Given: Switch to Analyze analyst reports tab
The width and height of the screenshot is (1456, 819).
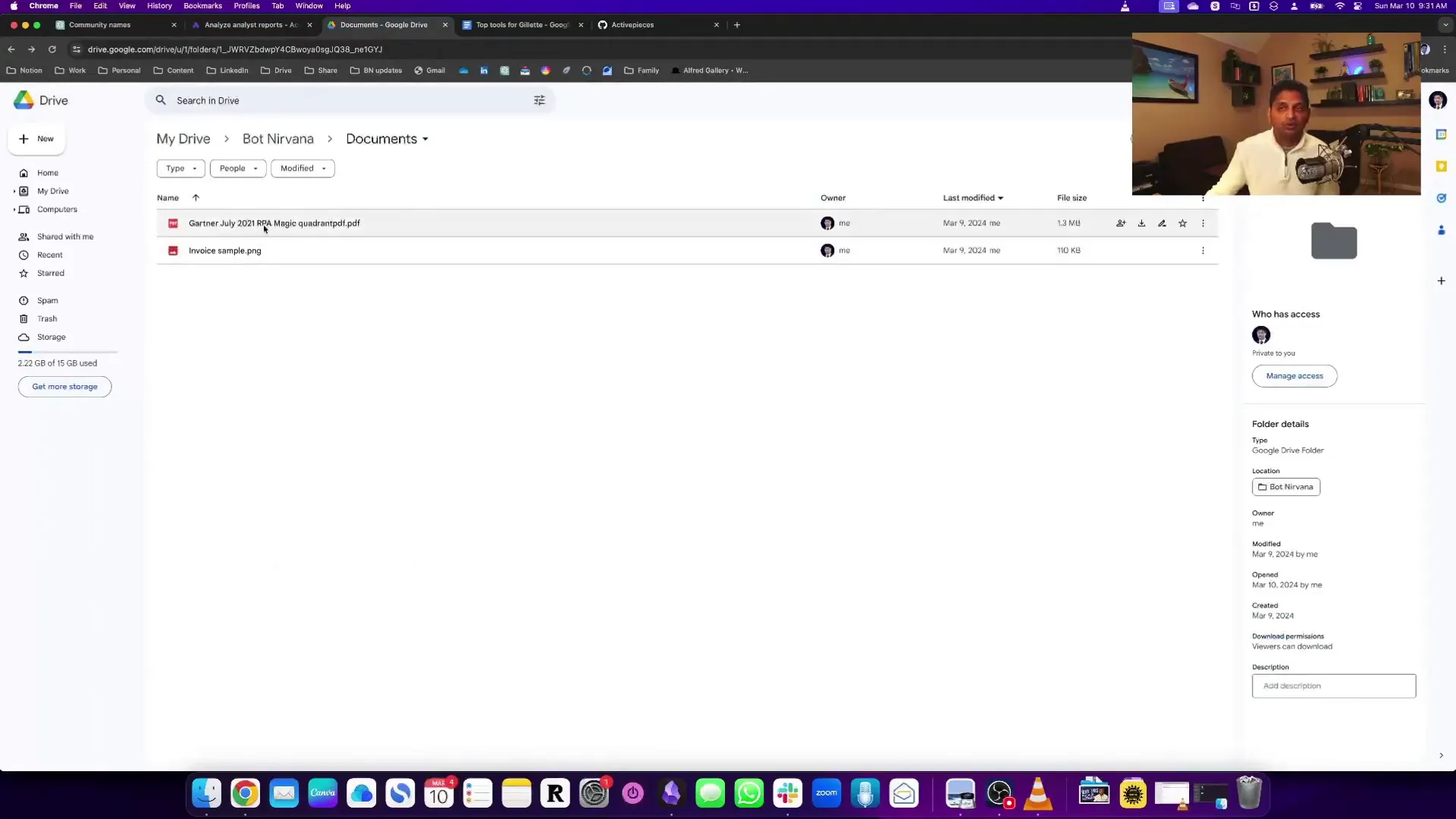Looking at the screenshot, I should tap(253, 25).
